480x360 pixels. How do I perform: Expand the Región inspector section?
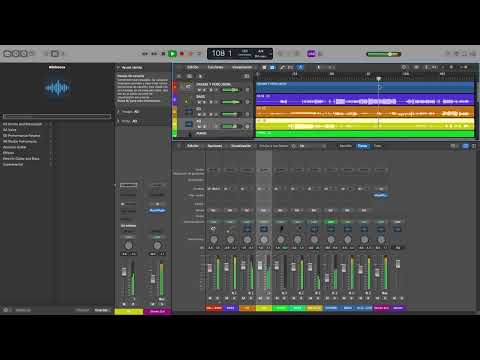118,112
